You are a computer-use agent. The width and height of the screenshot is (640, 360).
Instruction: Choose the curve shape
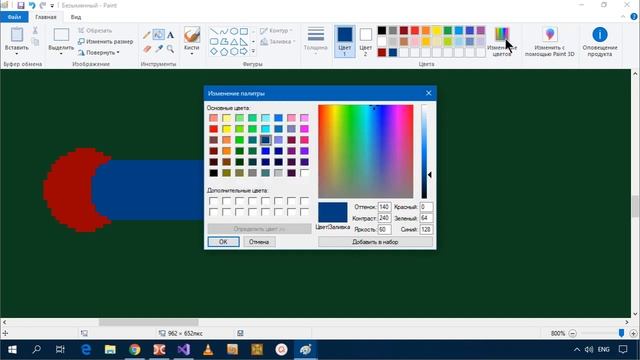coord(224,31)
